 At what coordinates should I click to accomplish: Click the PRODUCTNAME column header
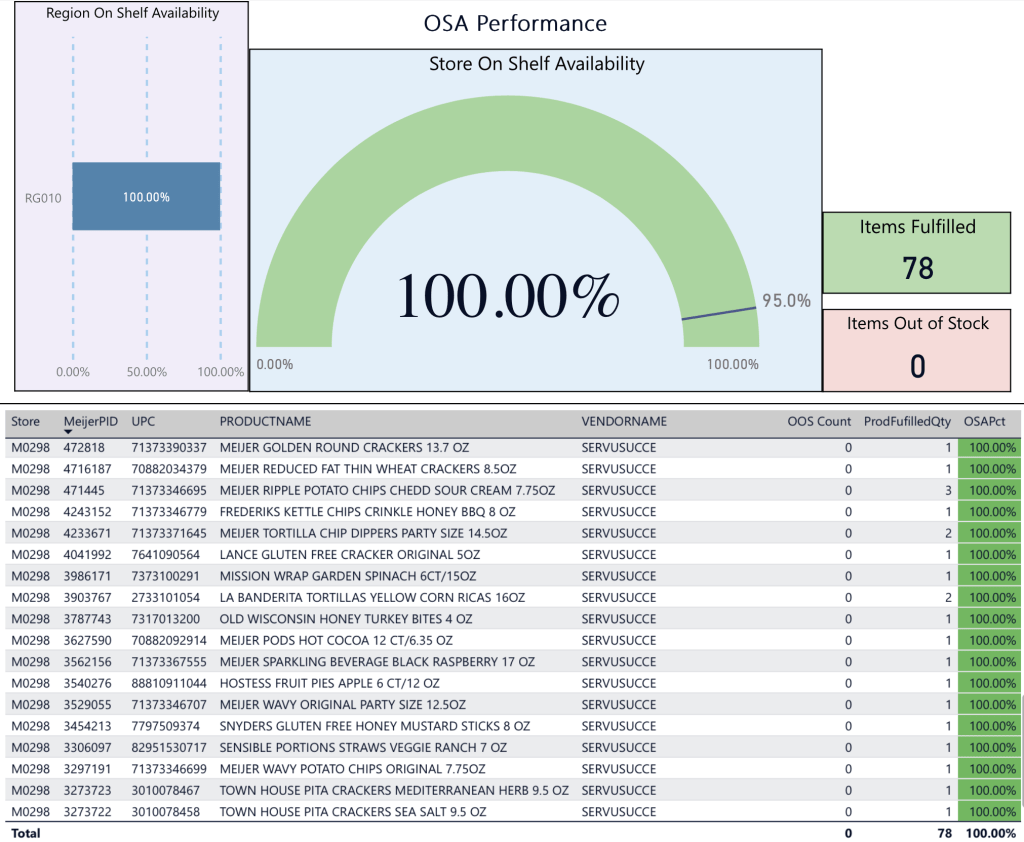[265, 421]
